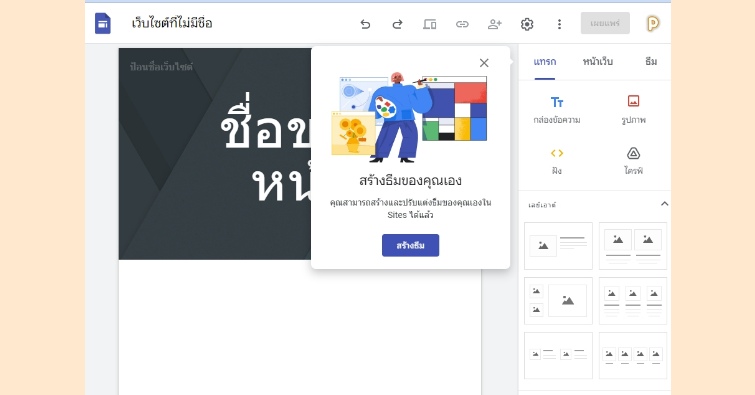
Task: Redo the last action
Action: (397, 24)
